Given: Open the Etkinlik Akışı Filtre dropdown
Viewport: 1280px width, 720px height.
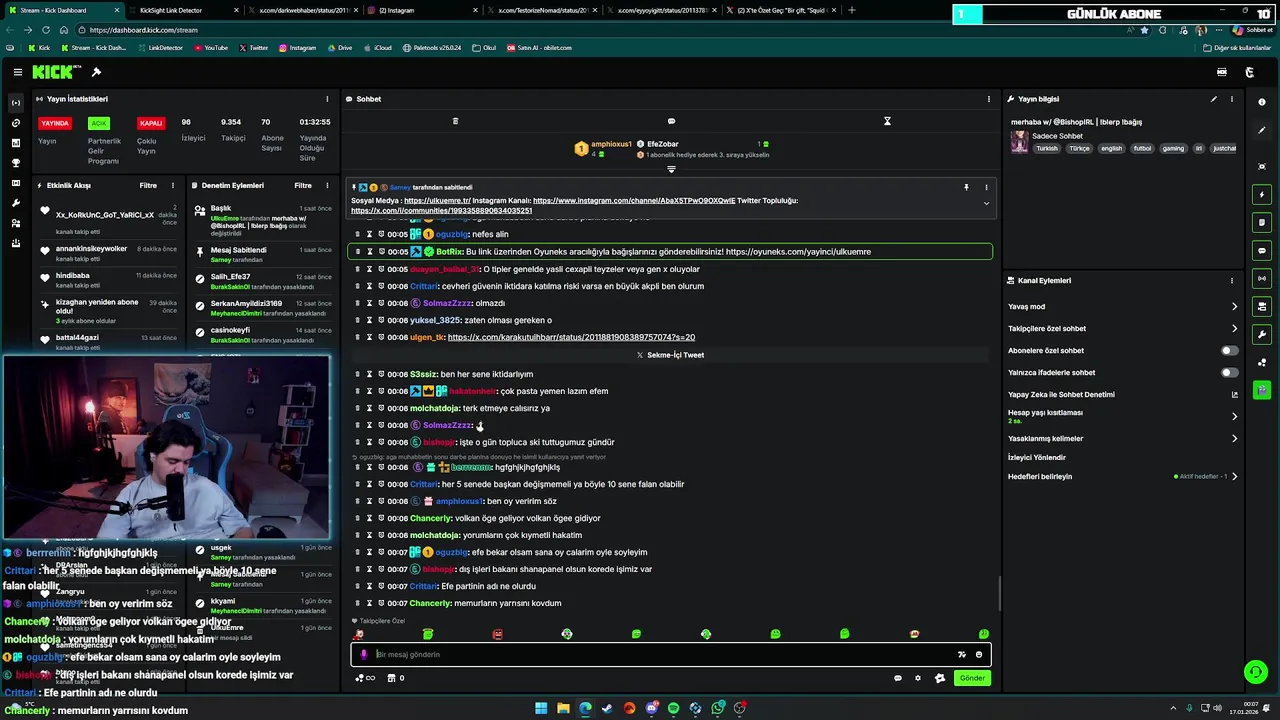Looking at the screenshot, I should [148, 185].
